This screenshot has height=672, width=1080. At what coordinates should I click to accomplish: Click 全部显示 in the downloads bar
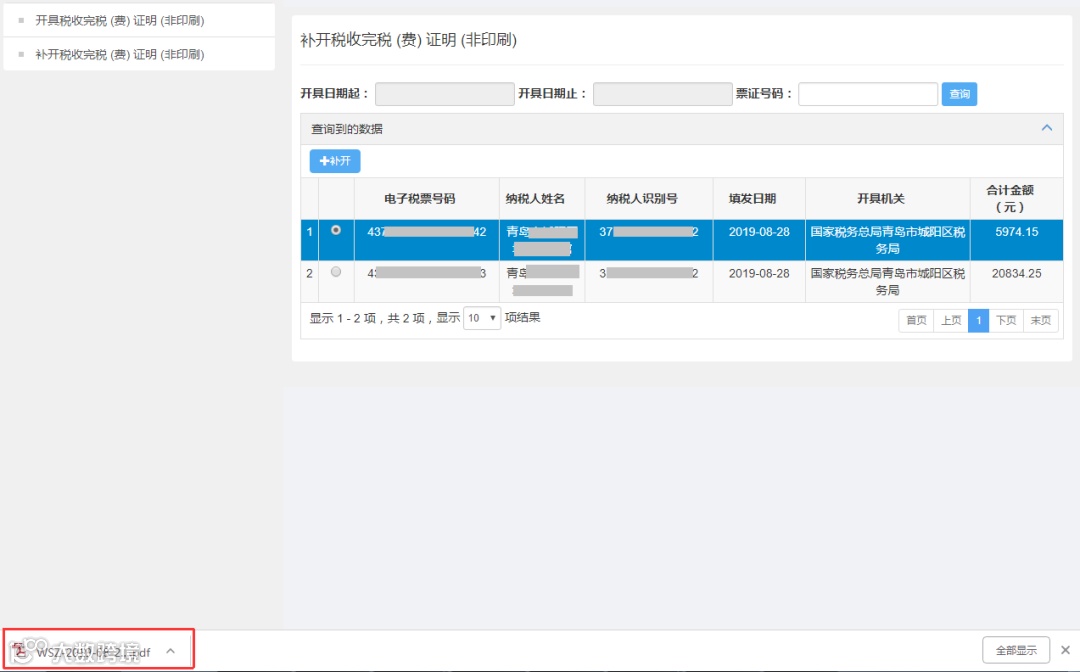[x=1016, y=650]
